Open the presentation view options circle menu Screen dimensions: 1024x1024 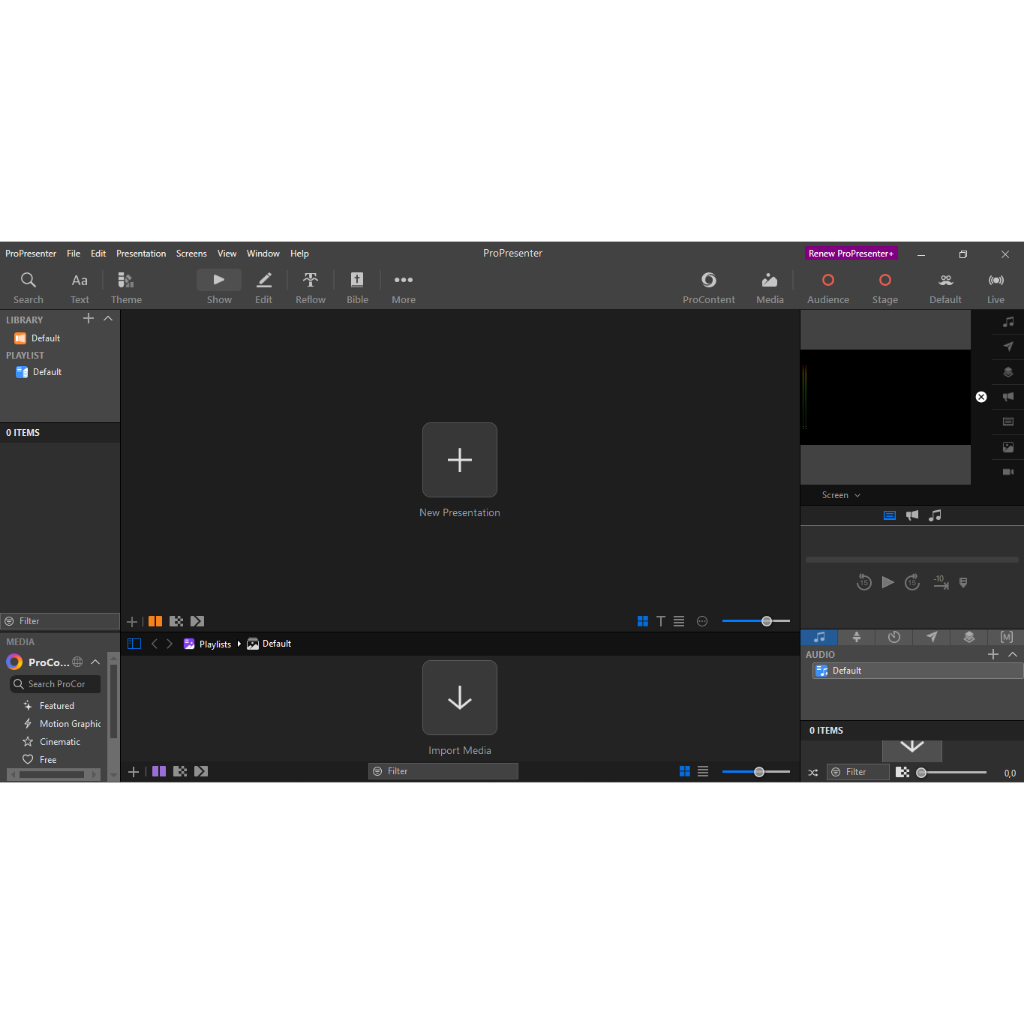point(702,622)
